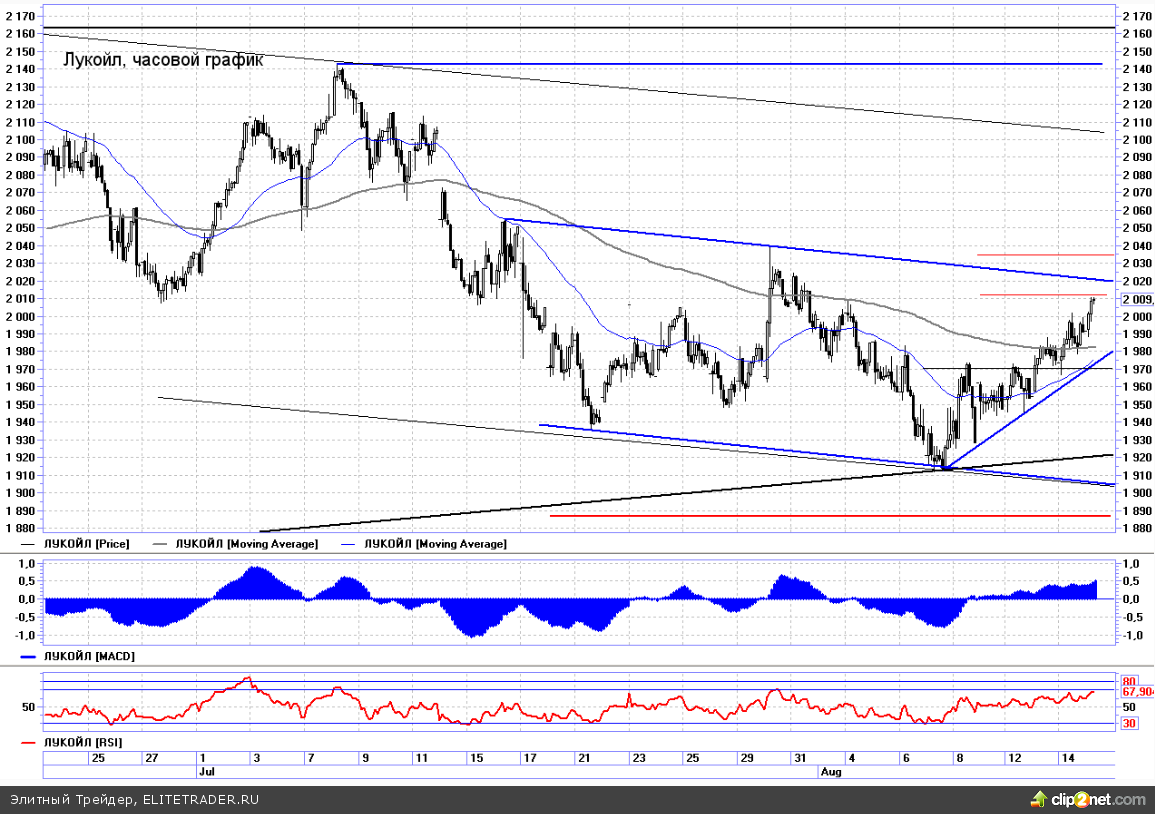Click date label '21' on time axis

[584, 757]
